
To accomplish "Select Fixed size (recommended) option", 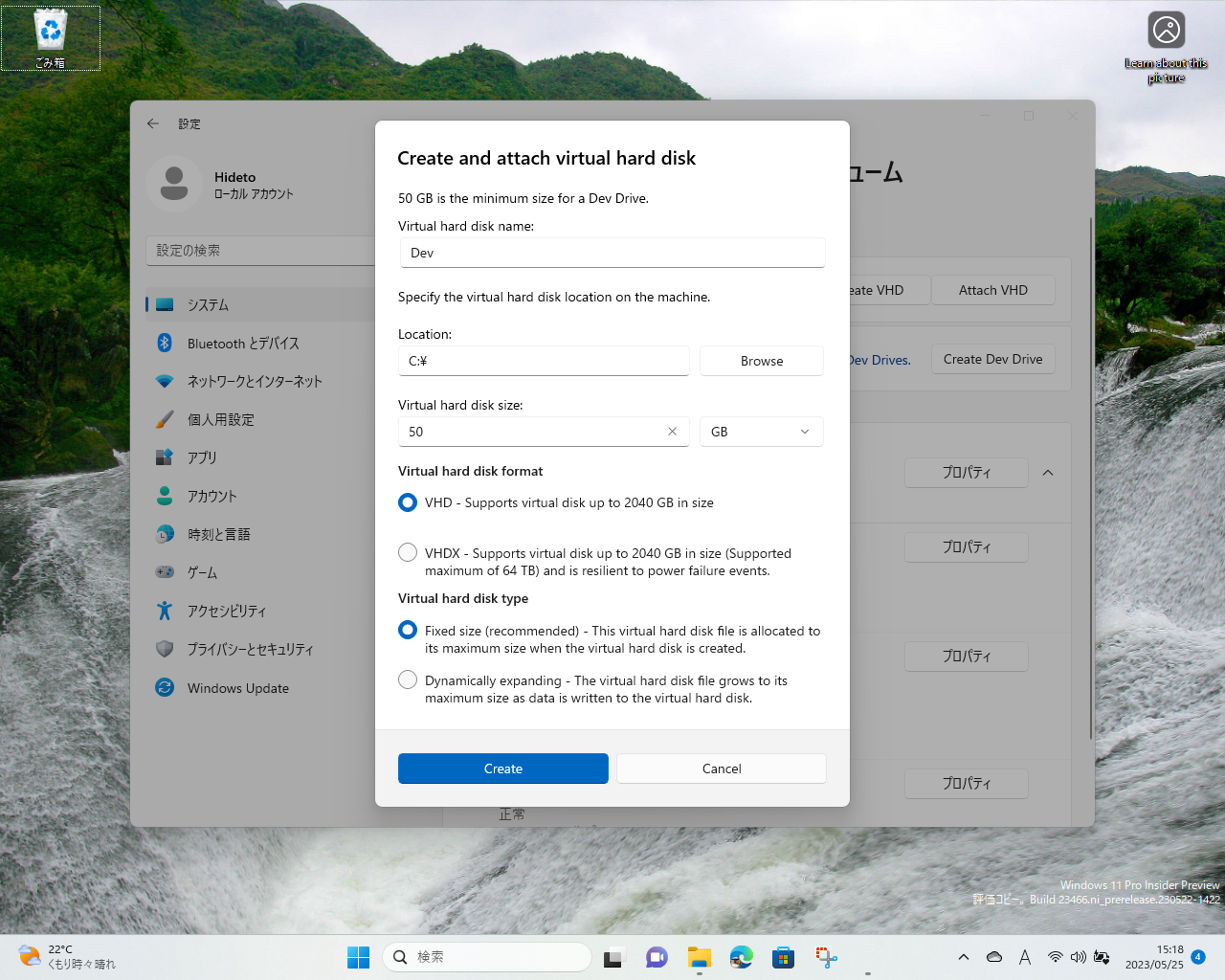I will 407,630.
